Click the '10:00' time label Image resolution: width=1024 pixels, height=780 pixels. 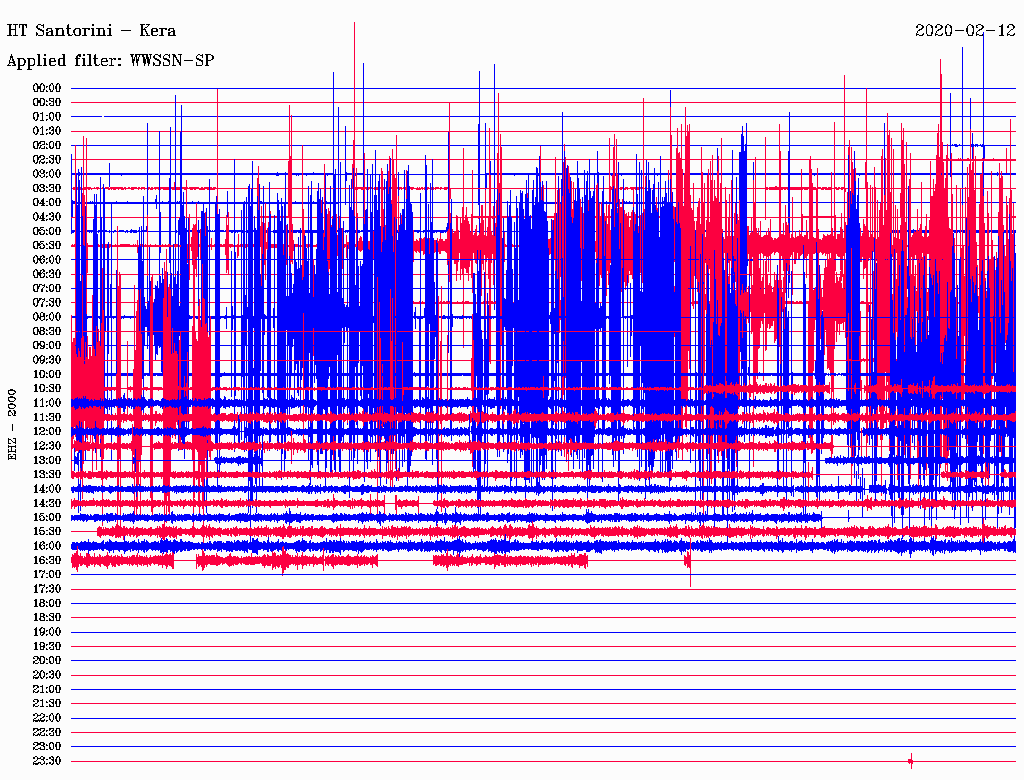tap(47, 374)
